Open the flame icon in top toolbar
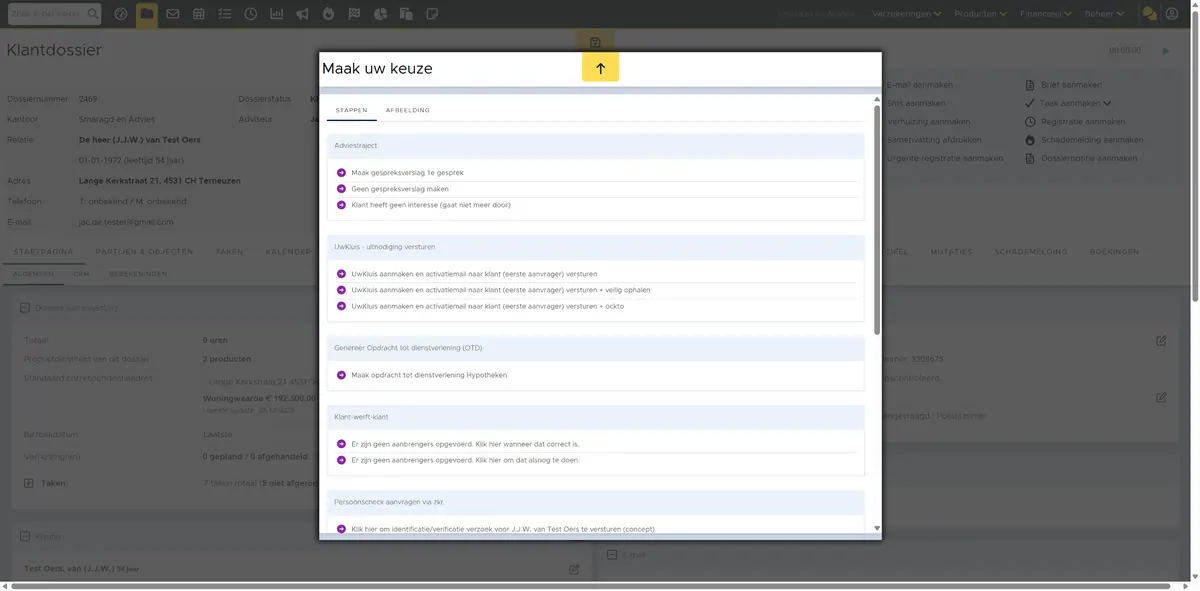1200x591 pixels. coord(329,14)
